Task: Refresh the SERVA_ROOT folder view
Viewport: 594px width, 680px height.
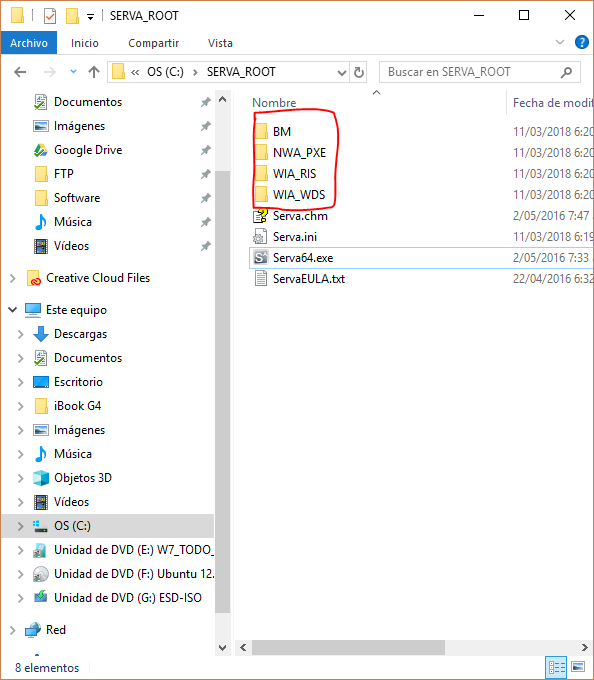Action: pos(359,72)
